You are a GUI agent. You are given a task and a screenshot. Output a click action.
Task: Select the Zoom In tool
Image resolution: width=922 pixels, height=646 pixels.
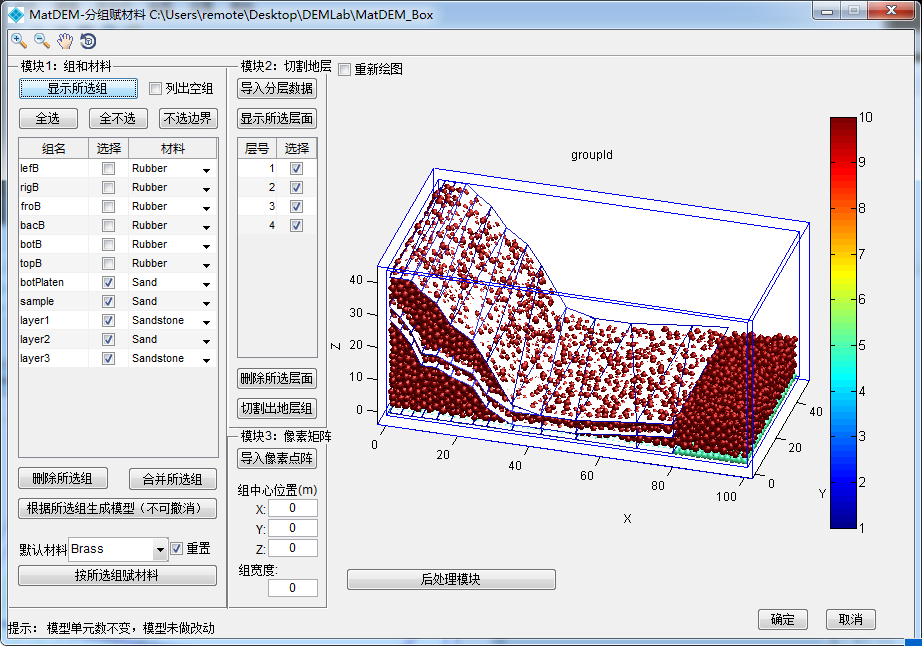coord(19,41)
